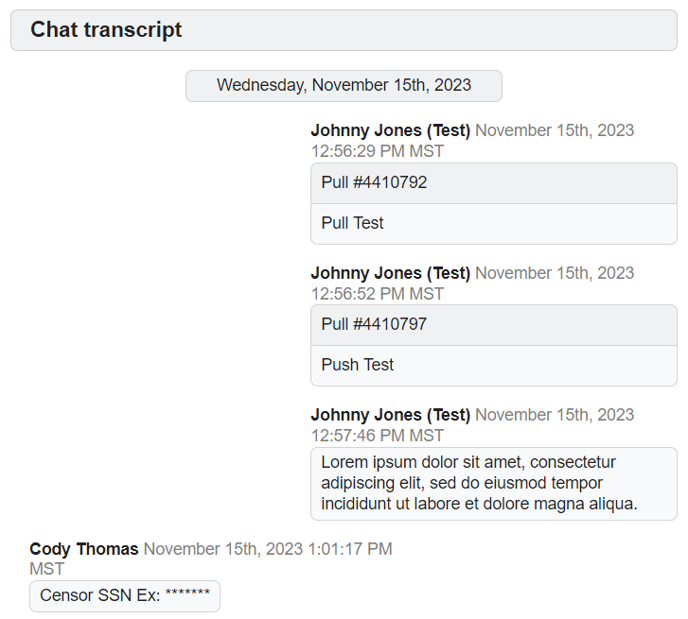Screen dimensions: 688x619
Task: Click the date text beside the first Johnny Jones name
Action: (x=554, y=131)
